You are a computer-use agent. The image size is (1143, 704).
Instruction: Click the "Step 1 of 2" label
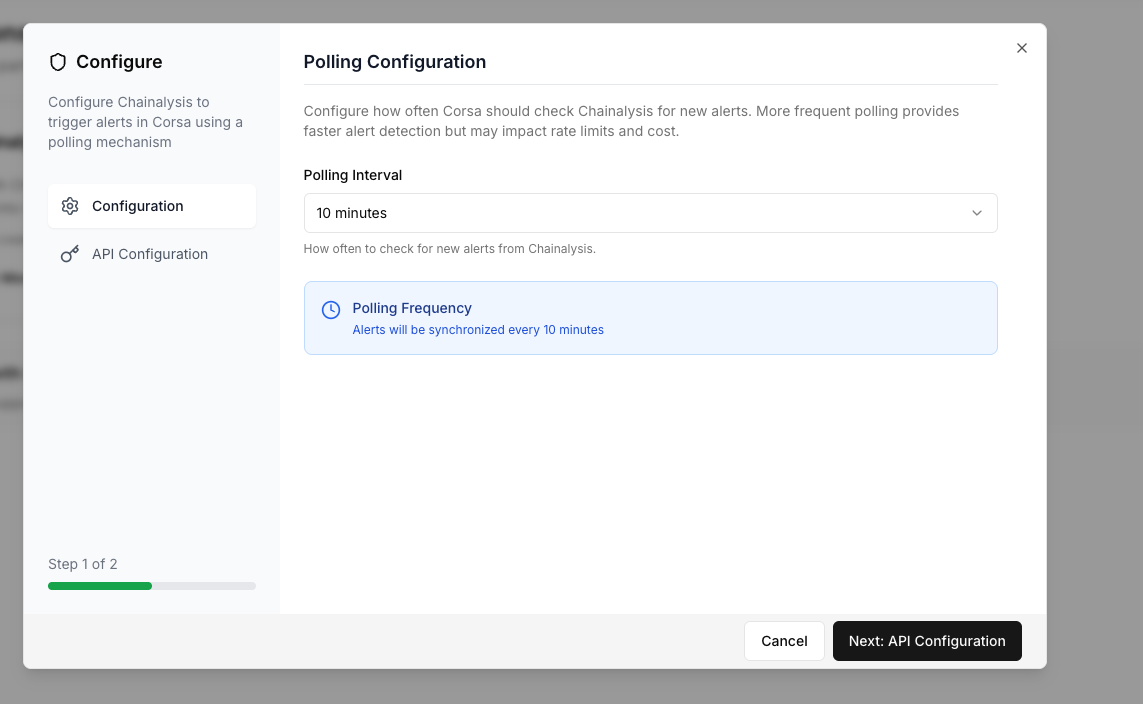[83, 564]
